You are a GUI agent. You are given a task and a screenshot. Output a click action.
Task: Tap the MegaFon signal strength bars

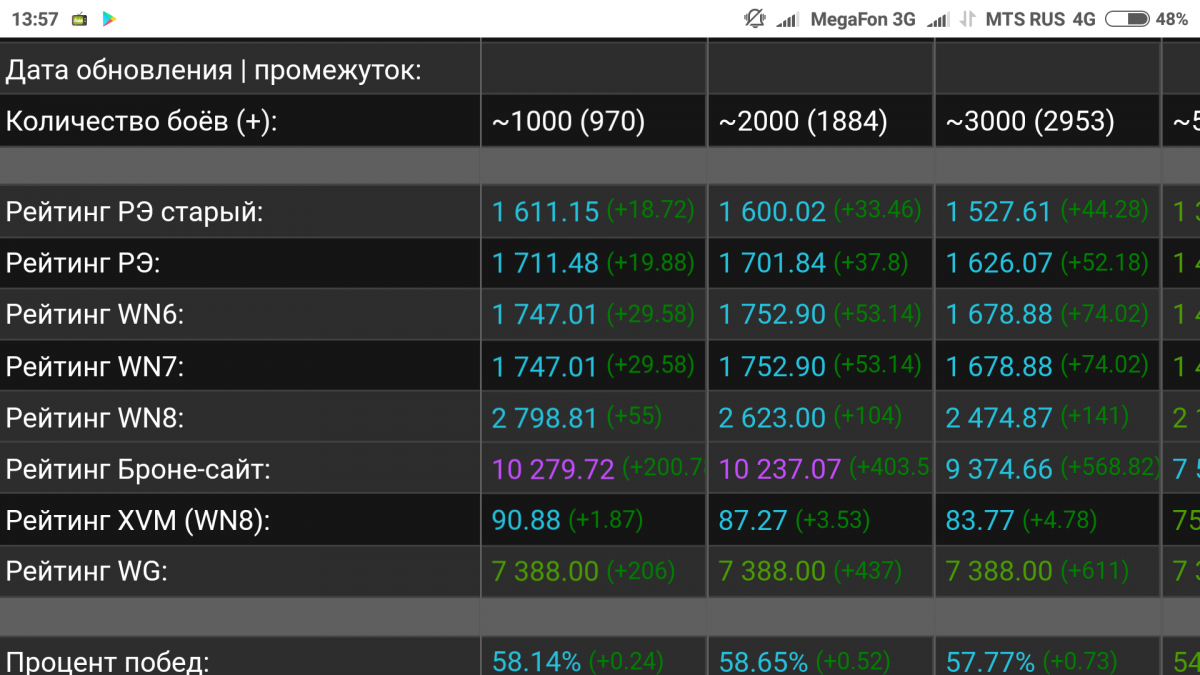[788, 19]
